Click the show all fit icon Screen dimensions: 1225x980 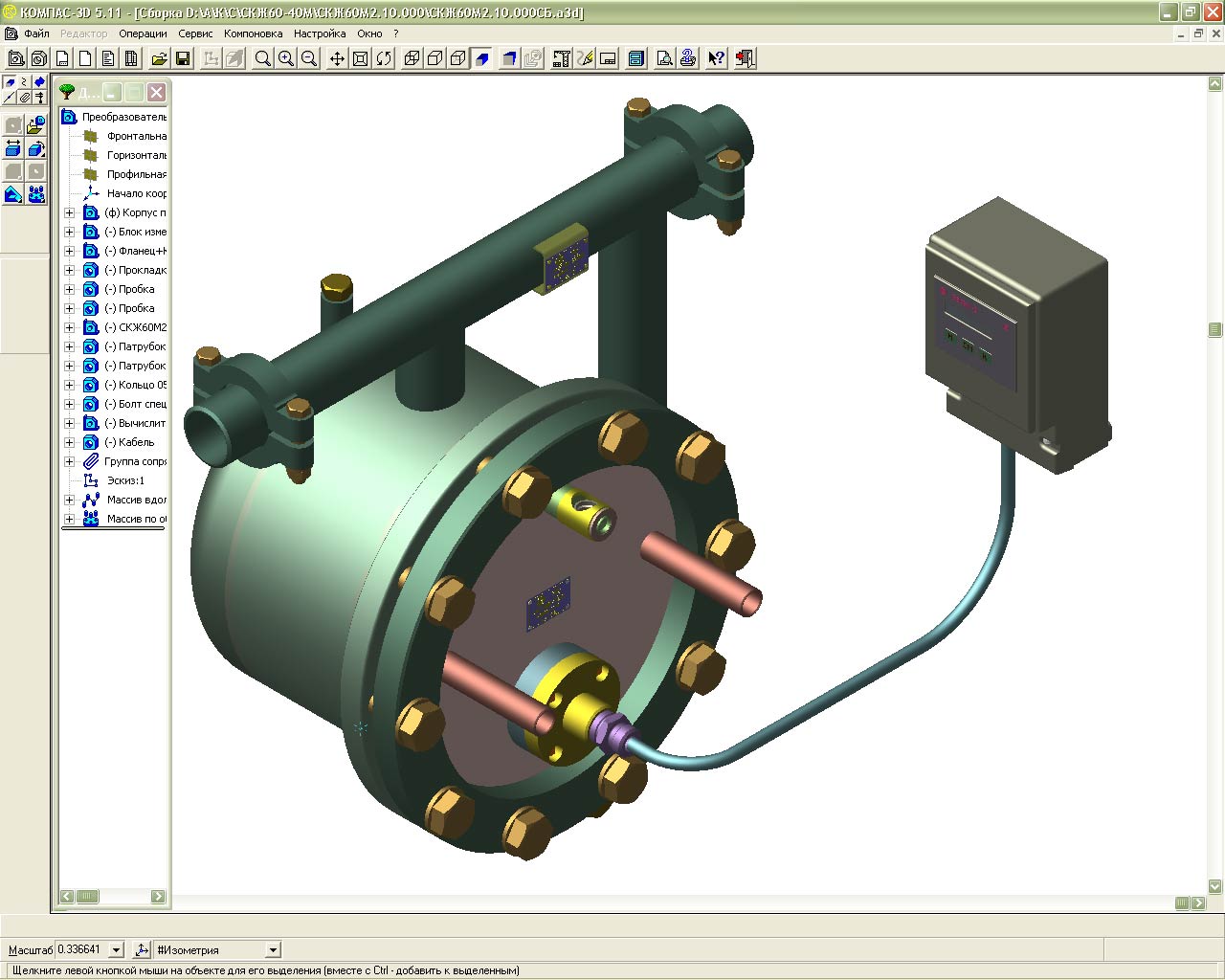pyautogui.click(x=361, y=58)
